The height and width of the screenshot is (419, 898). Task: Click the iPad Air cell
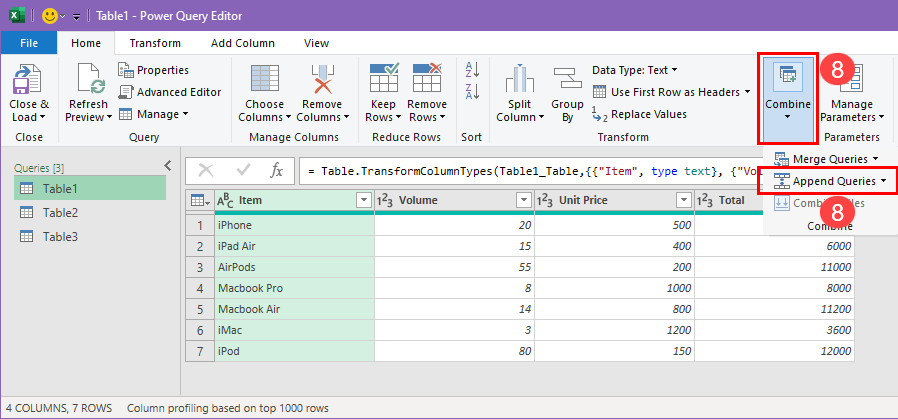point(294,246)
